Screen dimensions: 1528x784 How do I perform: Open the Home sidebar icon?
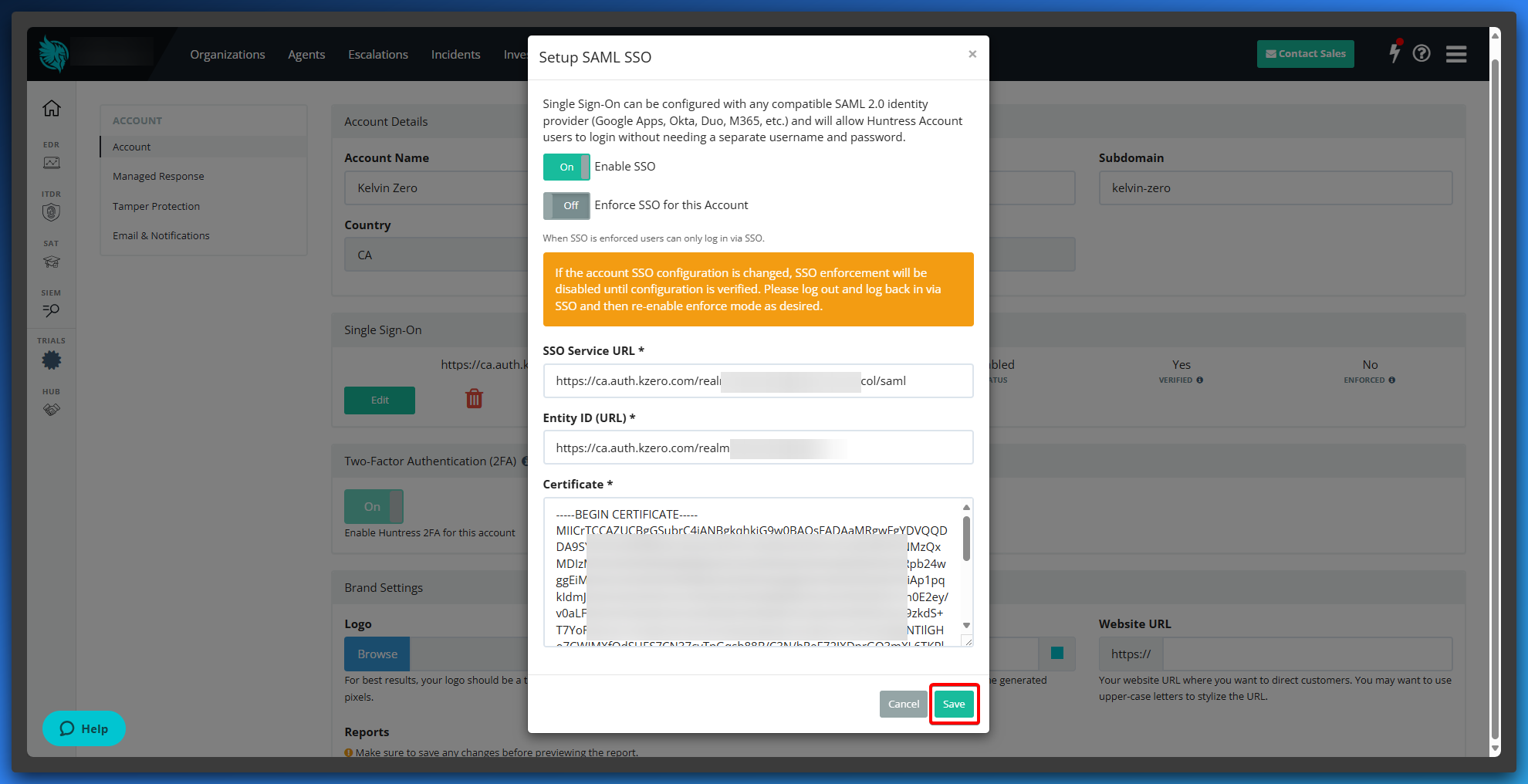[x=52, y=108]
